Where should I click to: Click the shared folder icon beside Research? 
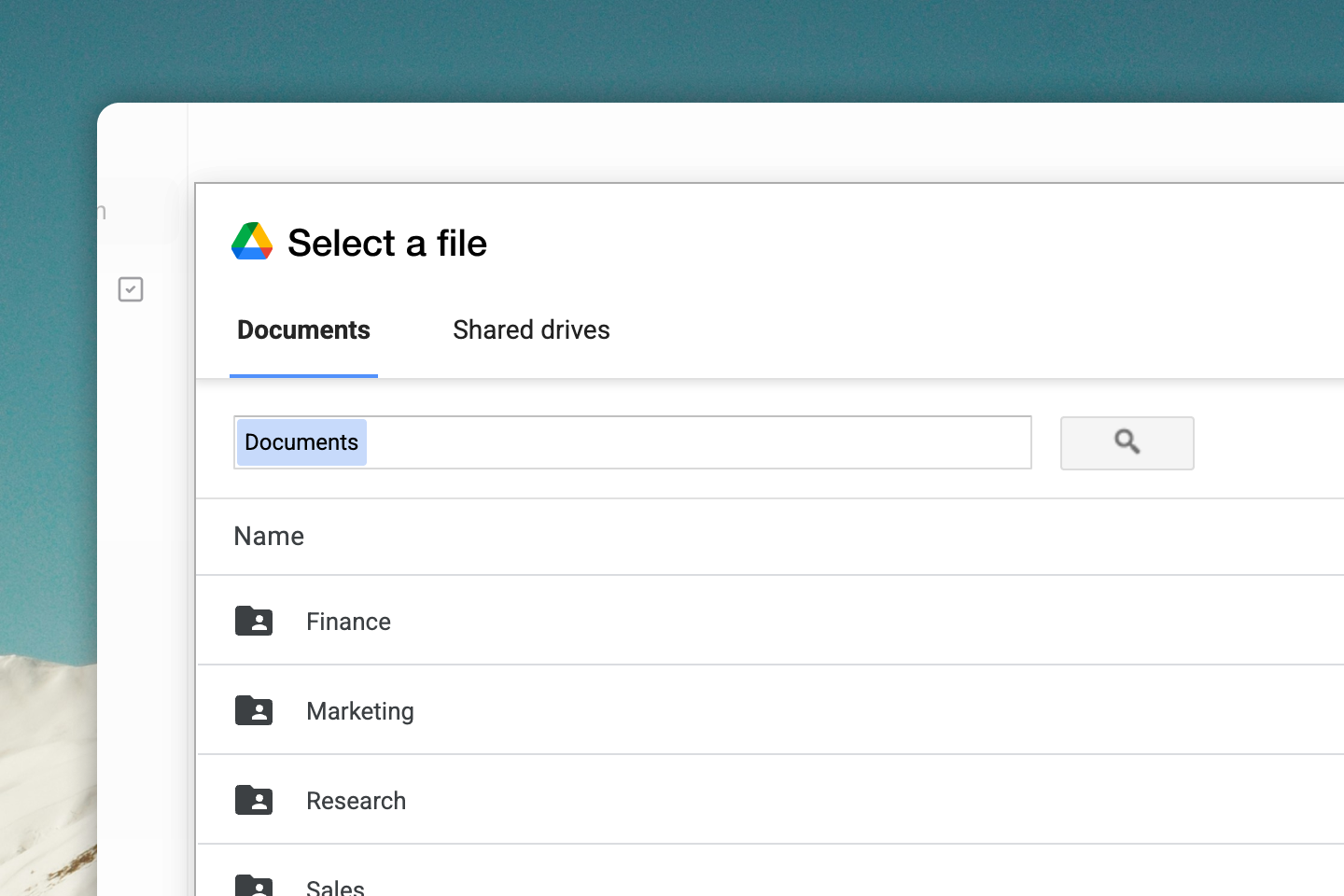click(254, 800)
